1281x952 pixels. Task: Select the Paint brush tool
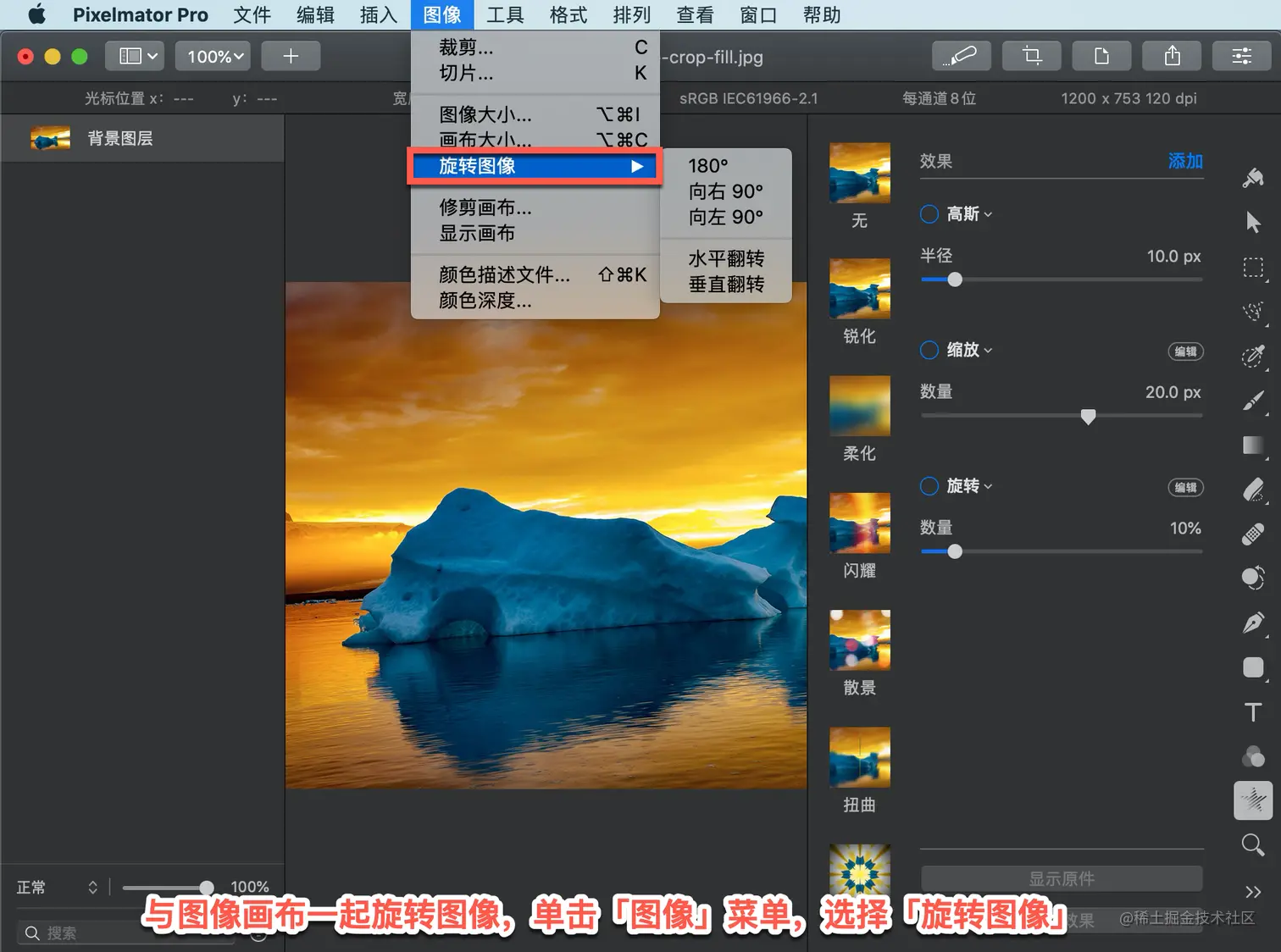1253,401
